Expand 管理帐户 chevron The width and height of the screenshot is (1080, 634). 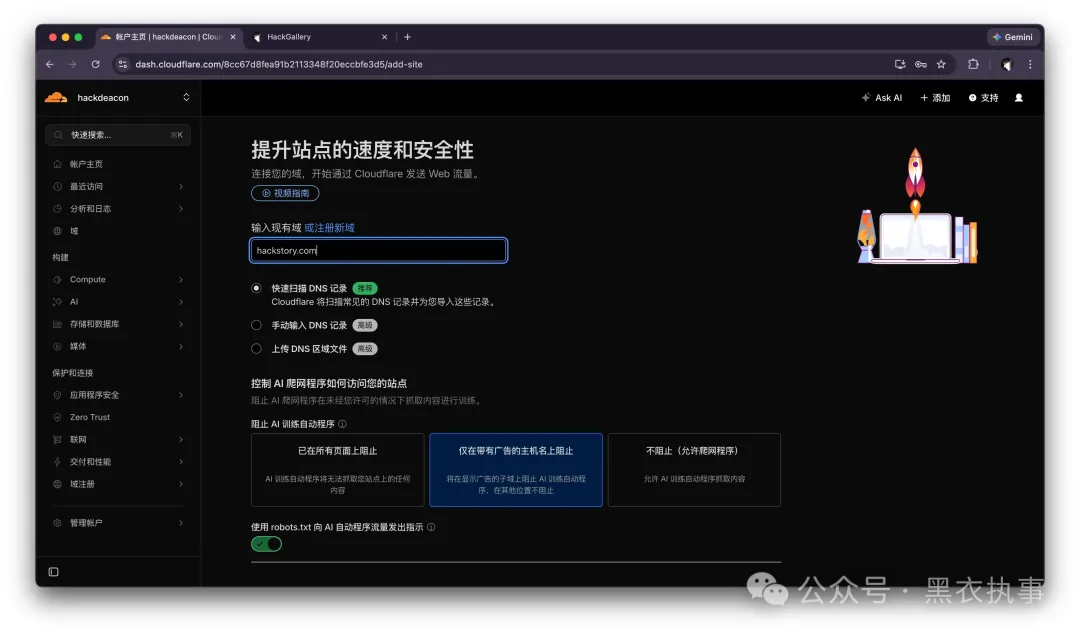click(181, 523)
